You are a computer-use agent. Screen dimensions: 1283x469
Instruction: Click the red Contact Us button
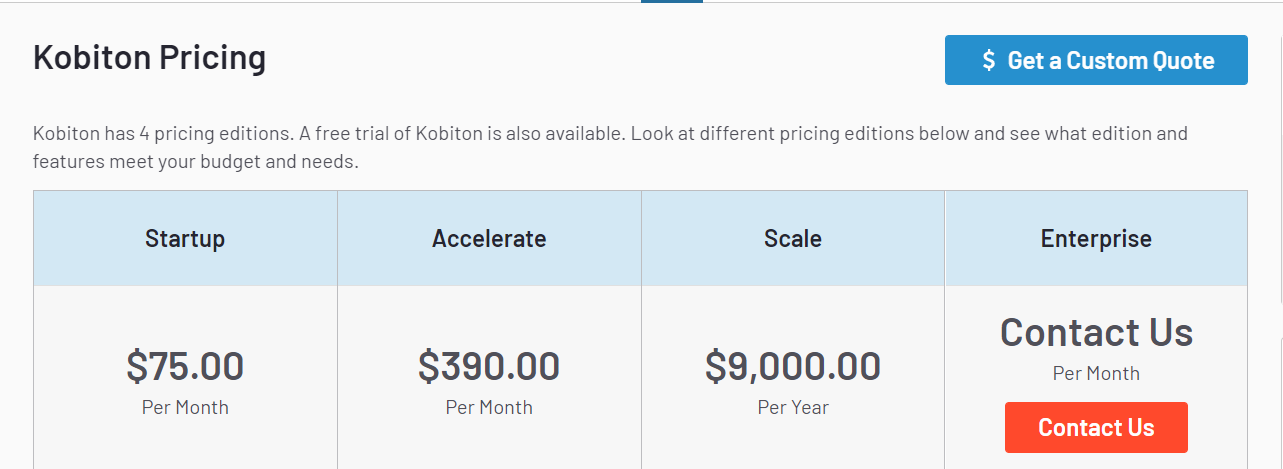pos(1096,428)
